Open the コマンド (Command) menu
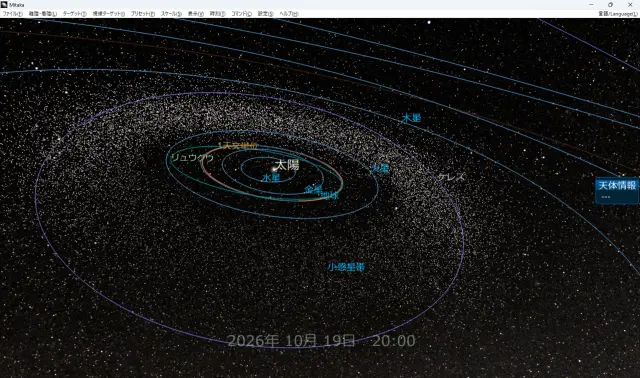 (x=241, y=13)
